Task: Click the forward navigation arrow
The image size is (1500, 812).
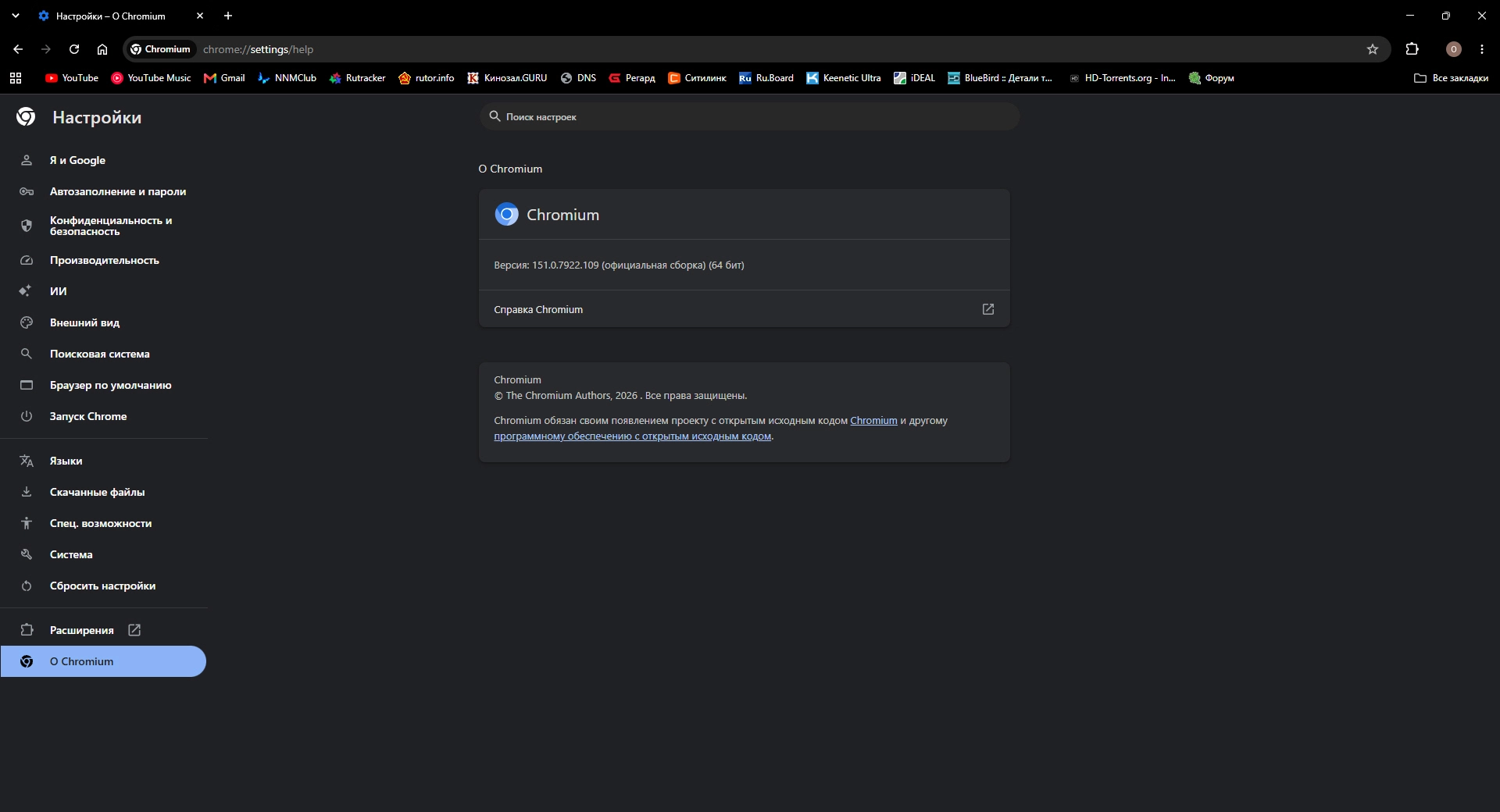Action: coord(46,49)
